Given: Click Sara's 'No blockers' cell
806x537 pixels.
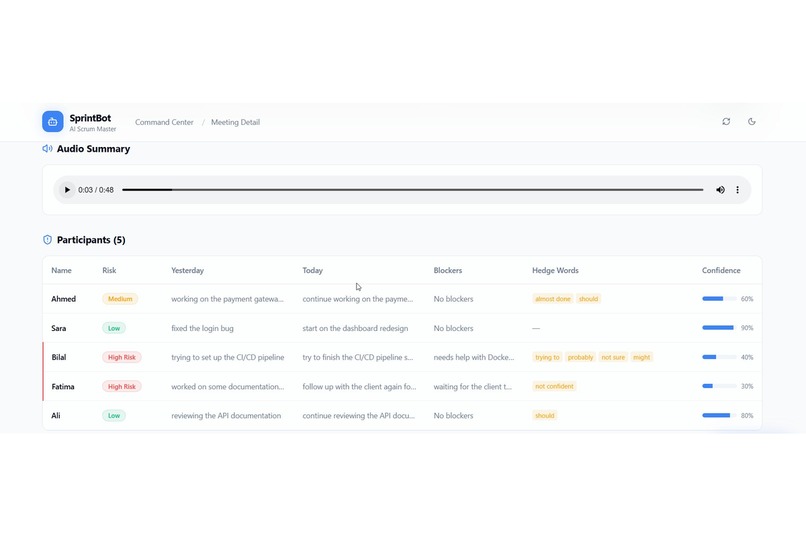Looking at the screenshot, I should (x=453, y=328).
